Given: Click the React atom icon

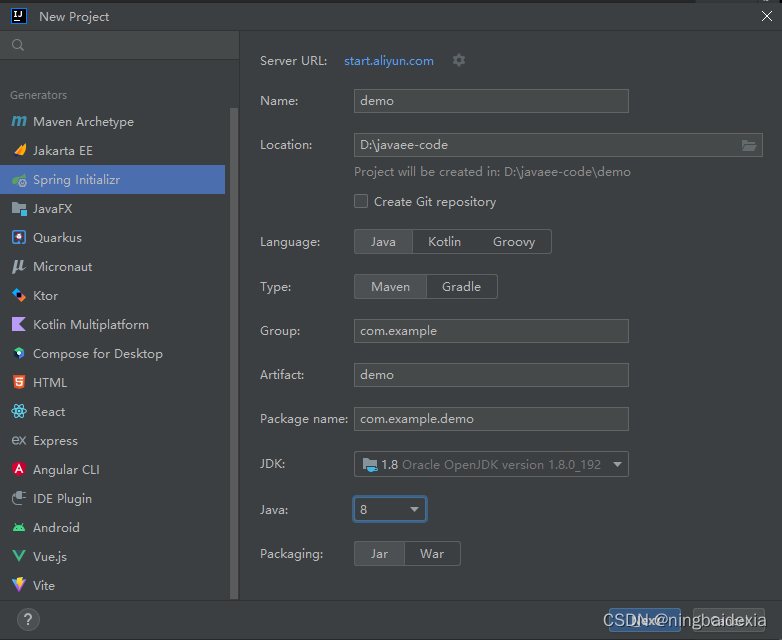Looking at the screenshot, I should pos(19,411).
